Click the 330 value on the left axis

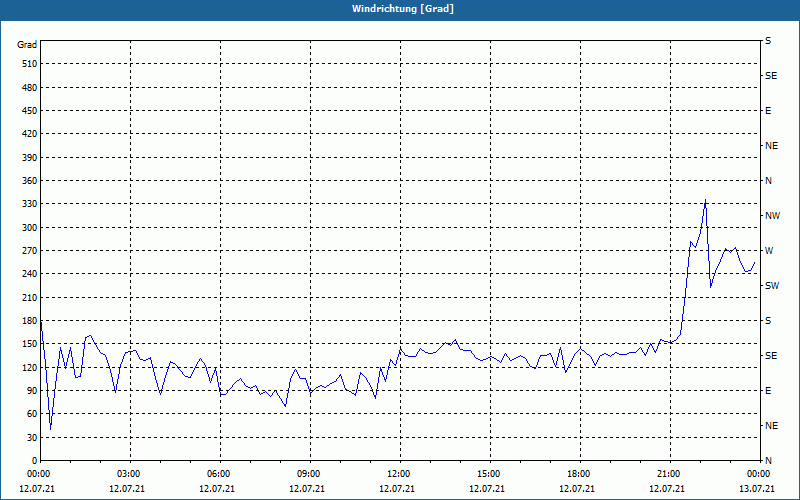coord(29,204)
